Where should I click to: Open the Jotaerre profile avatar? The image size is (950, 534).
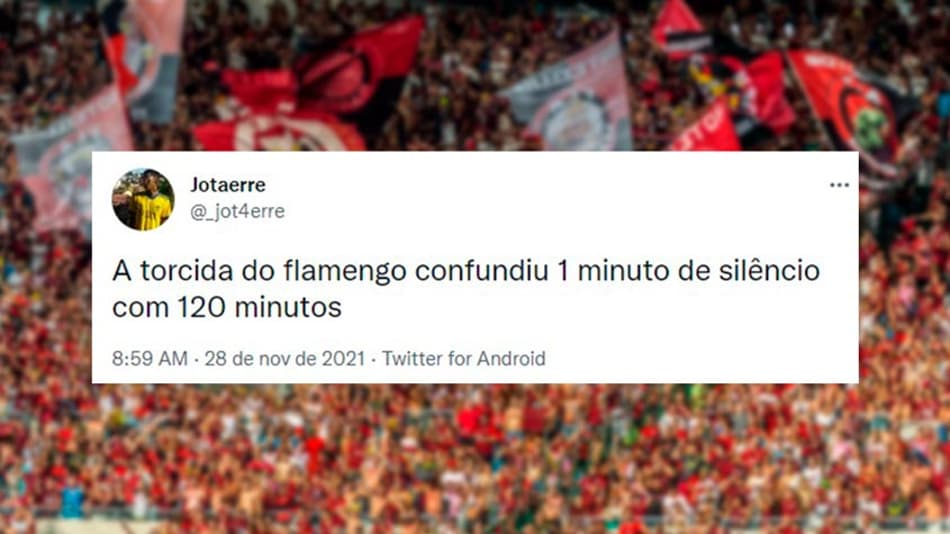point(143,199)
